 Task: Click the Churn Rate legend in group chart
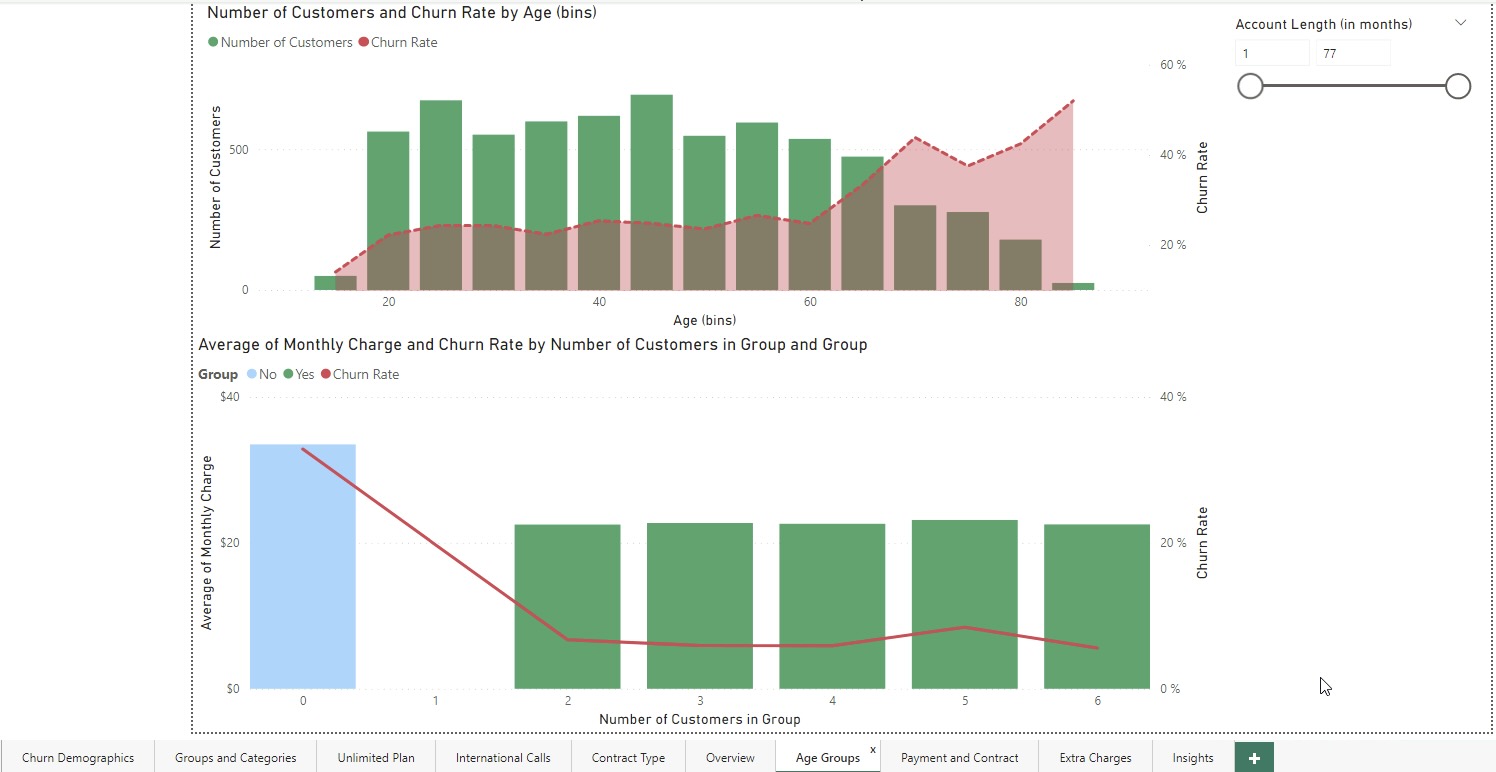[364, 373]
